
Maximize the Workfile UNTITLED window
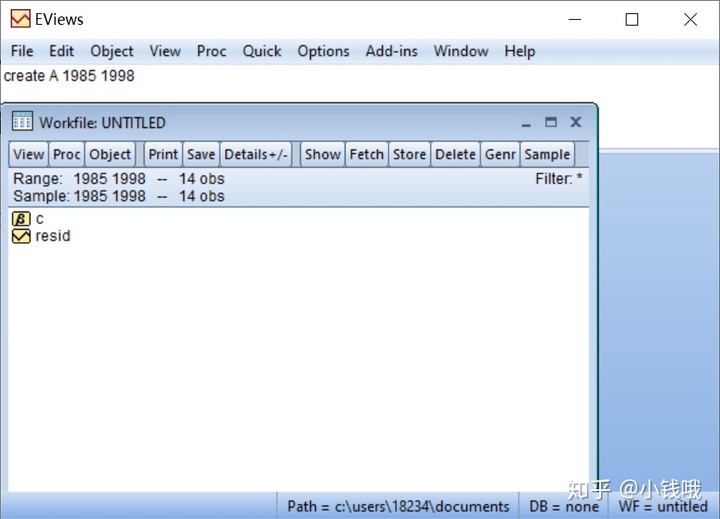[551, 122]
